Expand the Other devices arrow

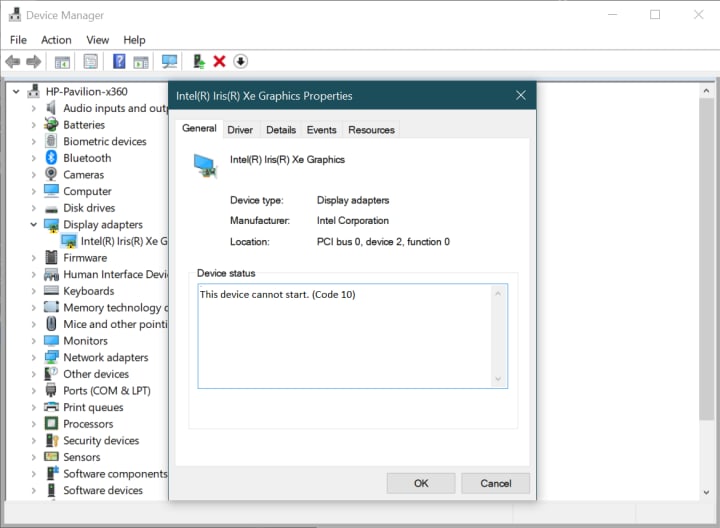[34, 374]
